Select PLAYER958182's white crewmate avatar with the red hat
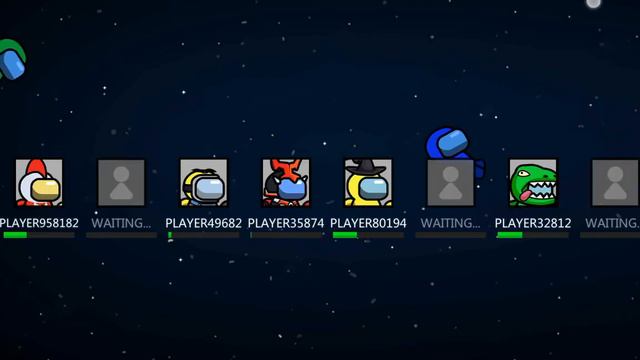 coord(39,182)
